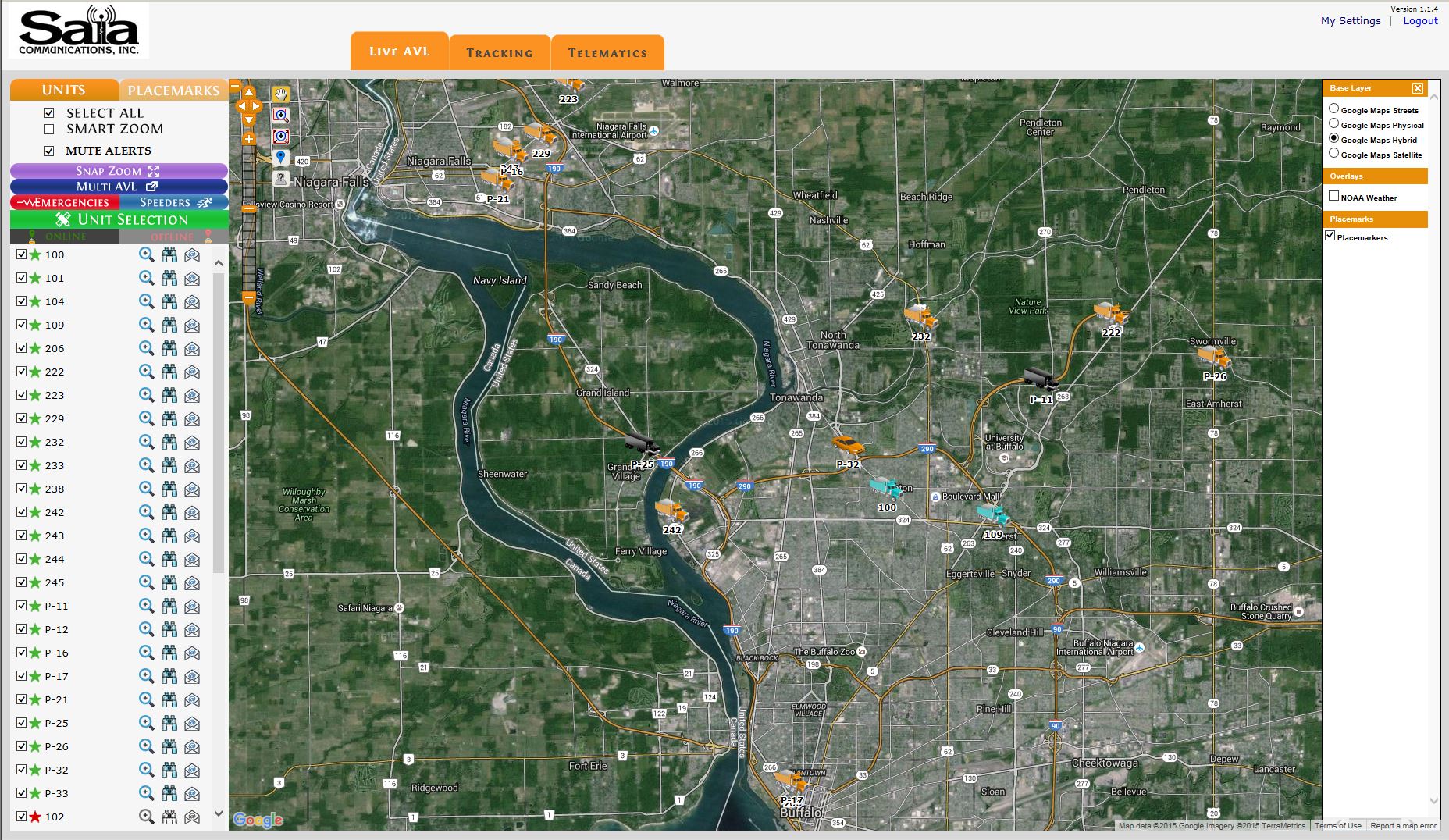
Task: Click the street view person icon
Action: tap(281, 179)
